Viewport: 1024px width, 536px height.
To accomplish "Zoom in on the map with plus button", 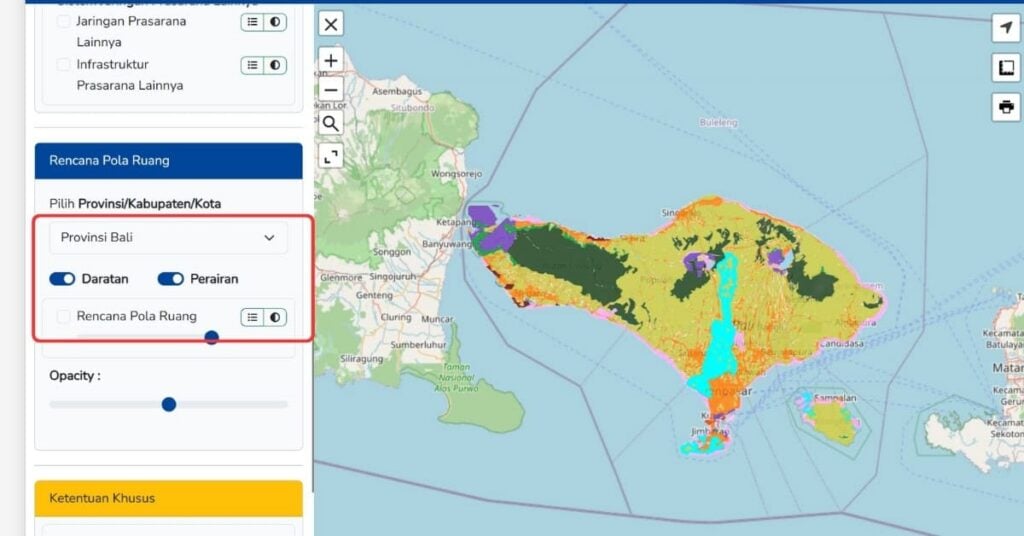I will click(331, 61).
